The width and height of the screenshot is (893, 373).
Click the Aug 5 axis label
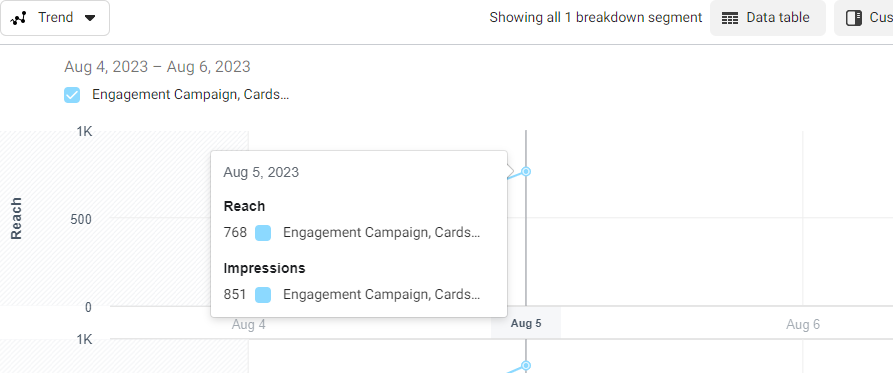(x=526, y=323)
